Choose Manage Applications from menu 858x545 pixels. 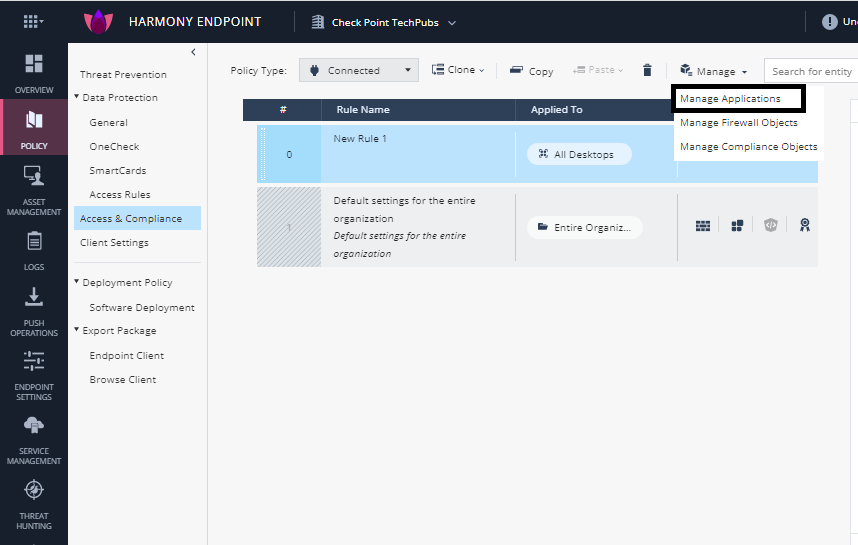pos(730,98)
